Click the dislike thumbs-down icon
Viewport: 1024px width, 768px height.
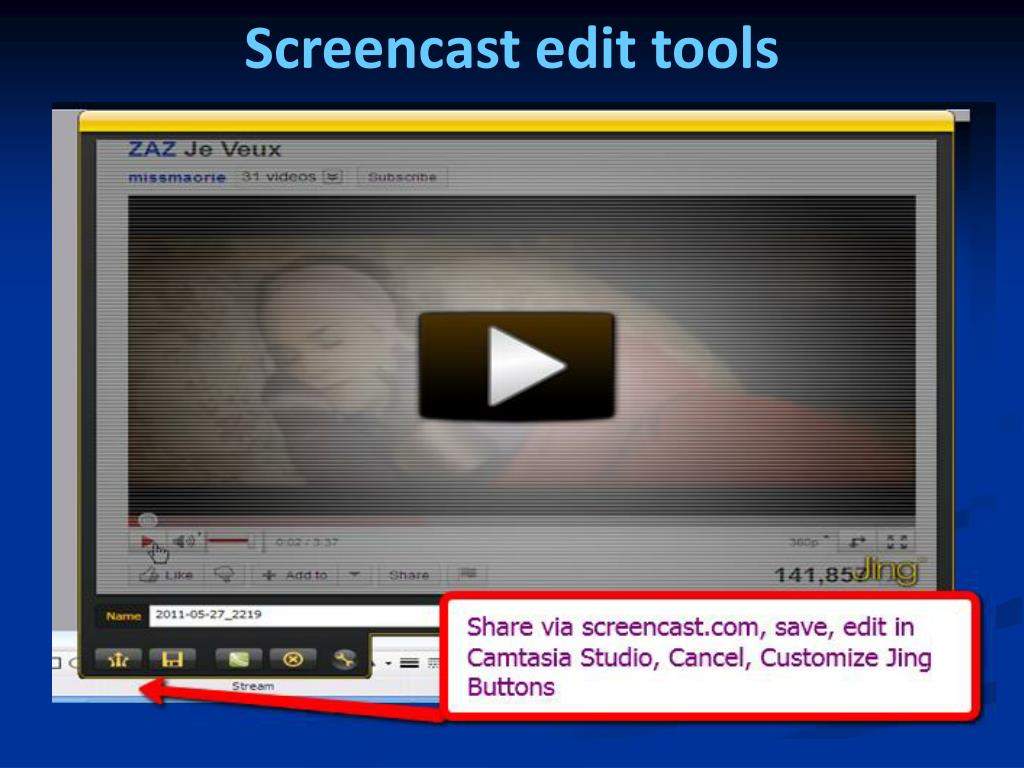(x=225, y=575)
